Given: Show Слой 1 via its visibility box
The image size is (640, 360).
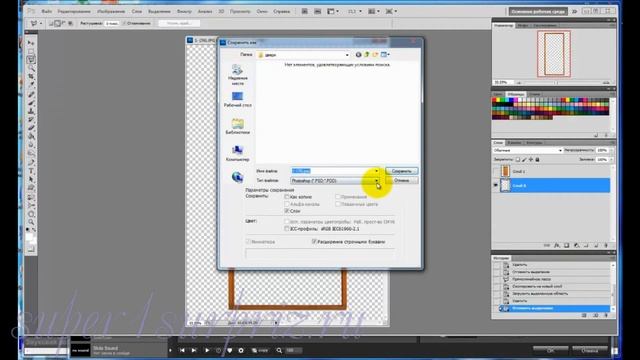Looking at the screenshot, I should pyautogui.click(x=496, y=171).
